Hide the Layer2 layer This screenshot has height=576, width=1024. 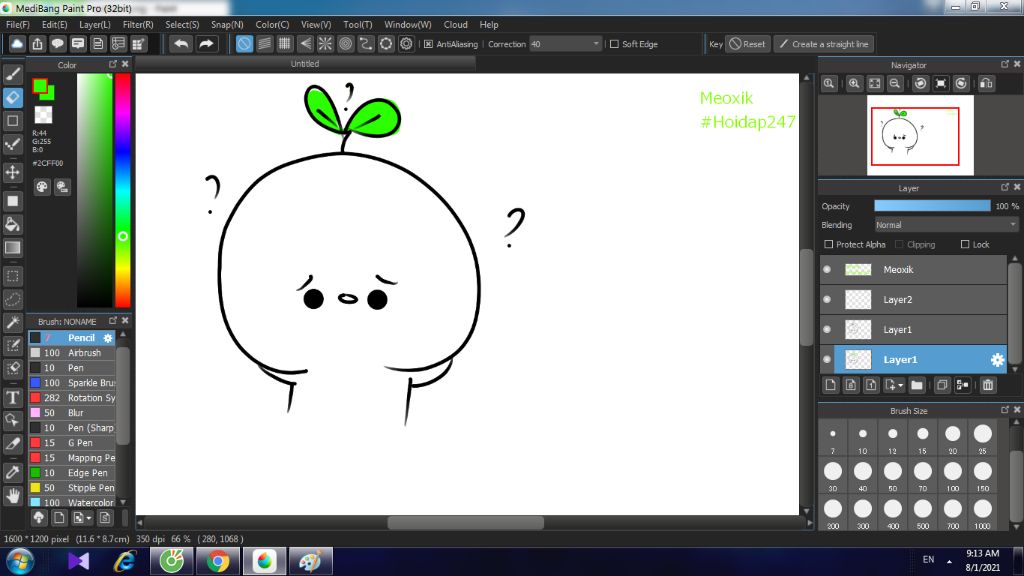point(827,300)
